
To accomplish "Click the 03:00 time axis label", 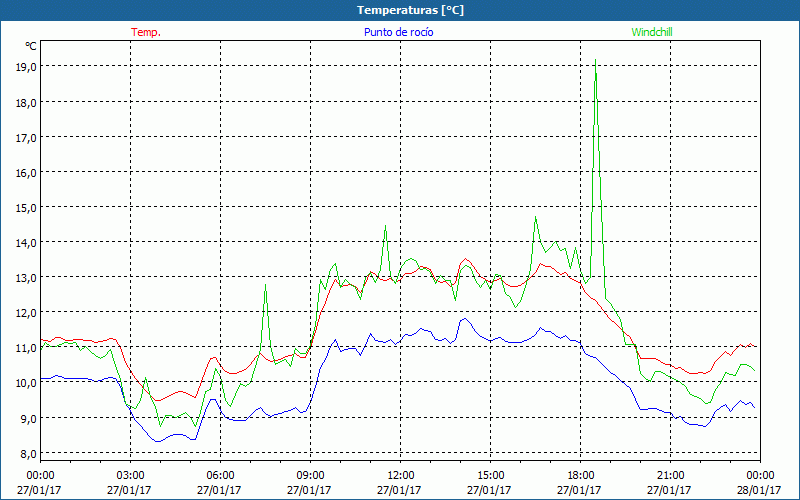I will [130, 476].
